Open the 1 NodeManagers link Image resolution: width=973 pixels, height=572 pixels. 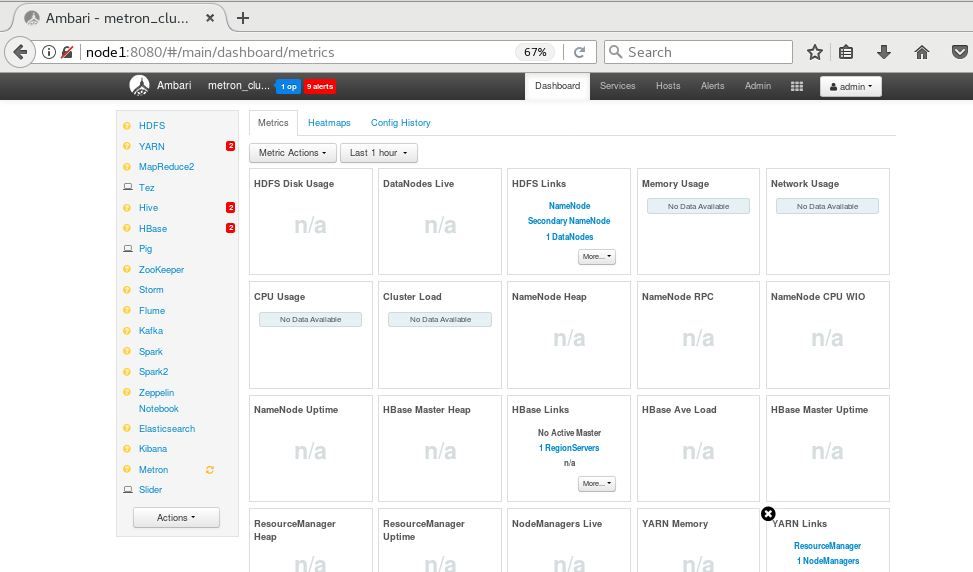(x=828, y=561)
